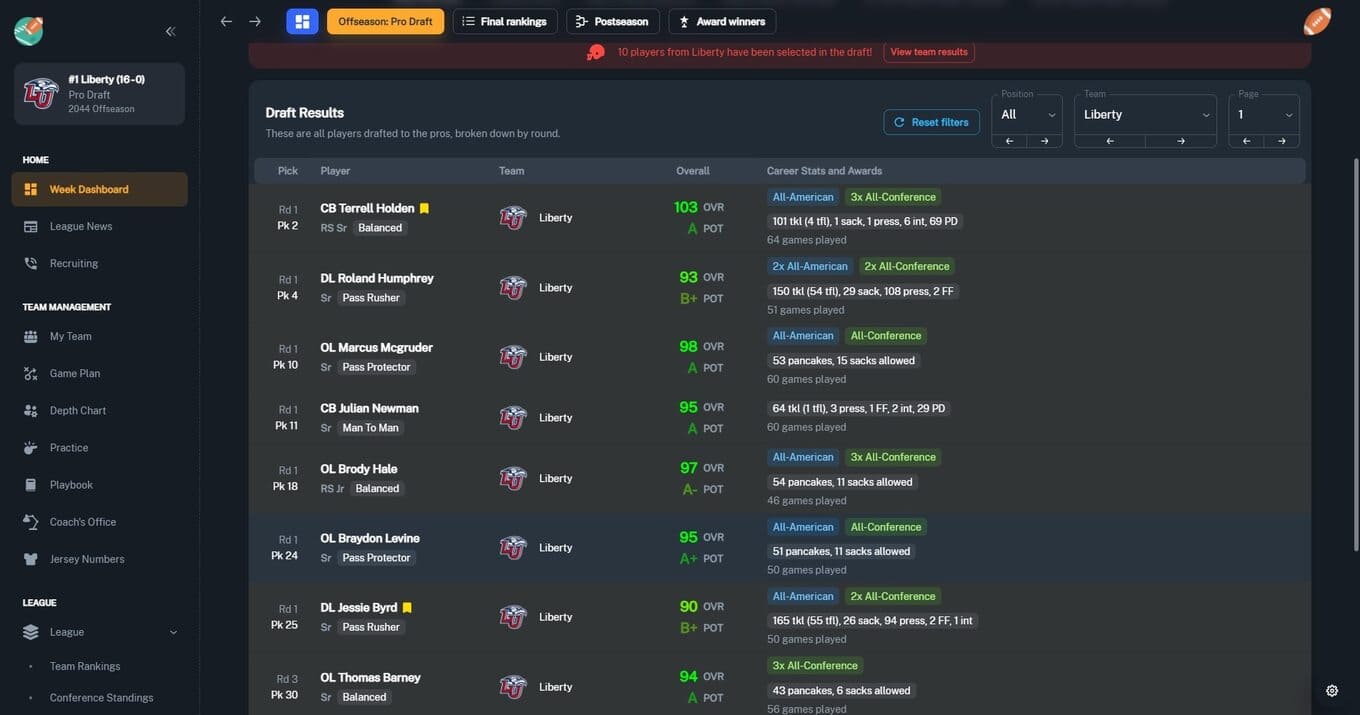The image size is (1360, 715).
Task: Click the League layers icon
Action: point(31,632)
